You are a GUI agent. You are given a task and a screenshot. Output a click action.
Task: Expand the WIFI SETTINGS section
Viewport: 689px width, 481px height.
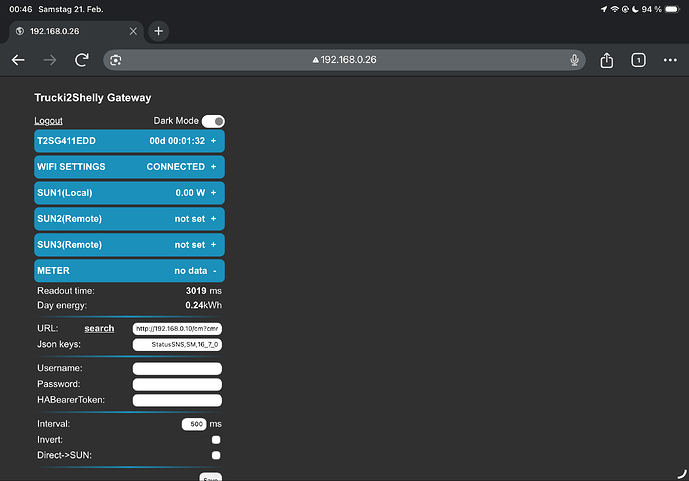point(129,167)
